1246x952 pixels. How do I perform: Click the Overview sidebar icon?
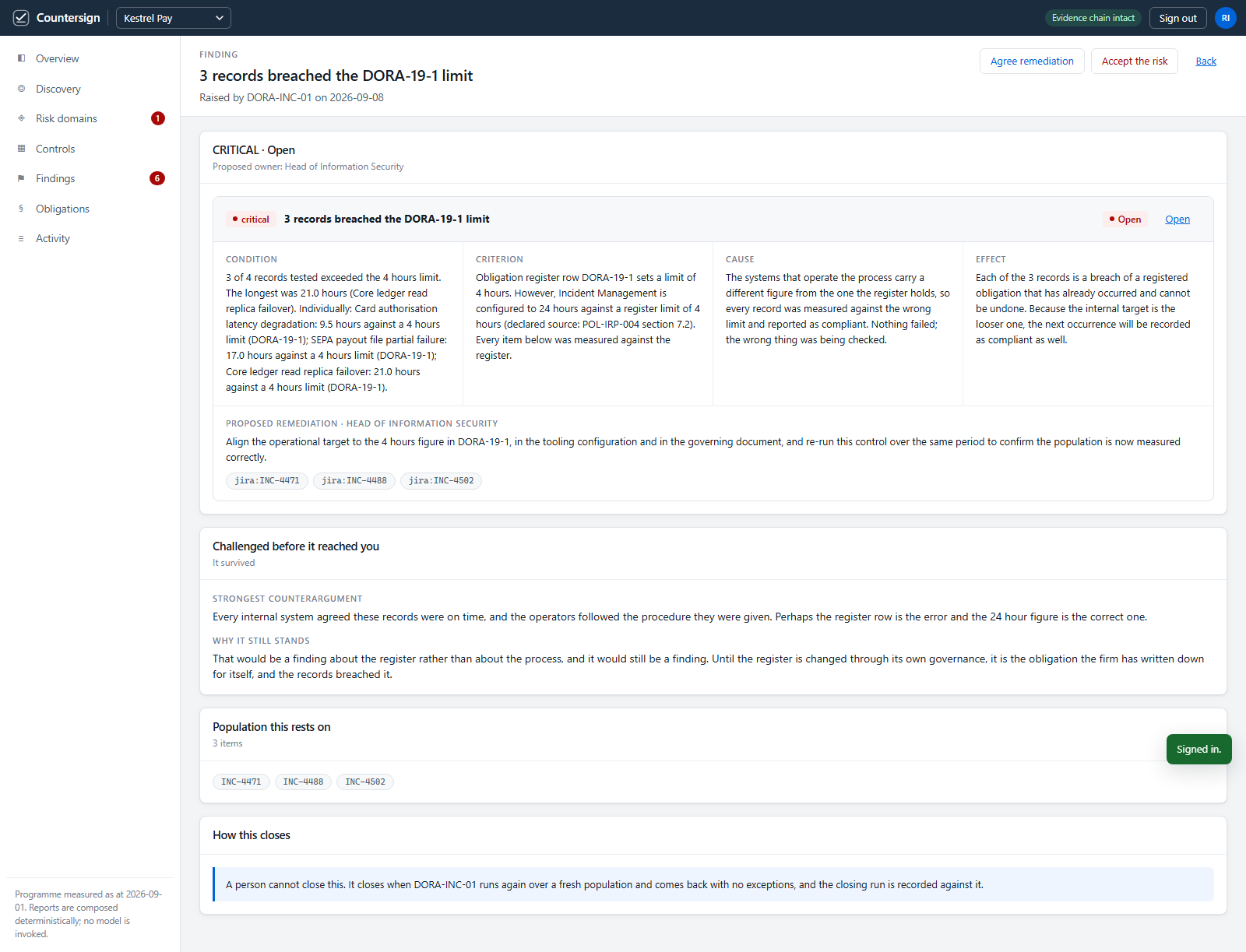tap(21, 58)
